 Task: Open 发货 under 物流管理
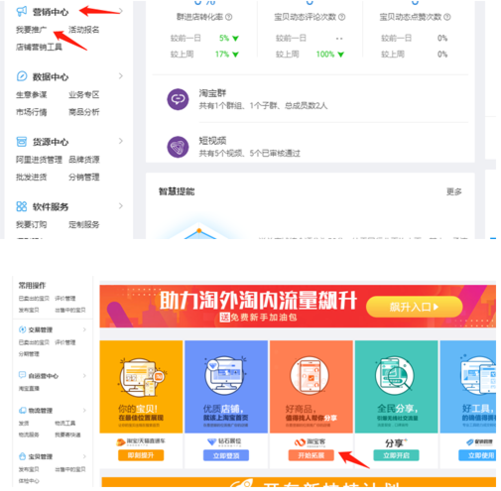[24, 423]
